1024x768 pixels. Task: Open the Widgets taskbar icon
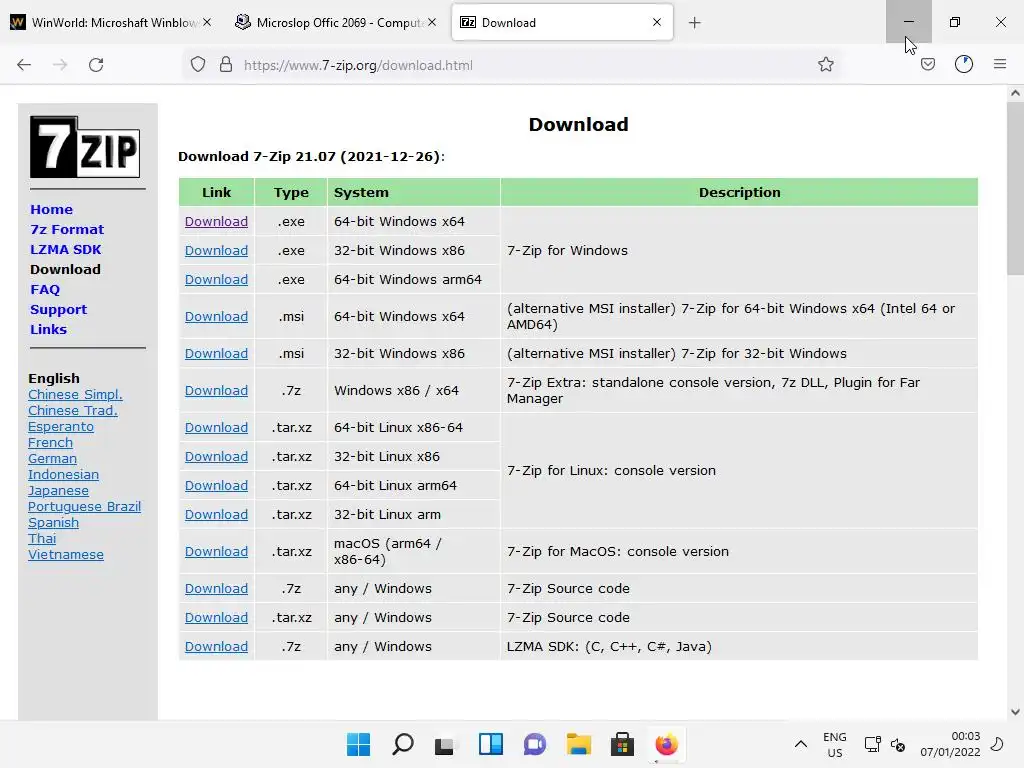point(490,744)
